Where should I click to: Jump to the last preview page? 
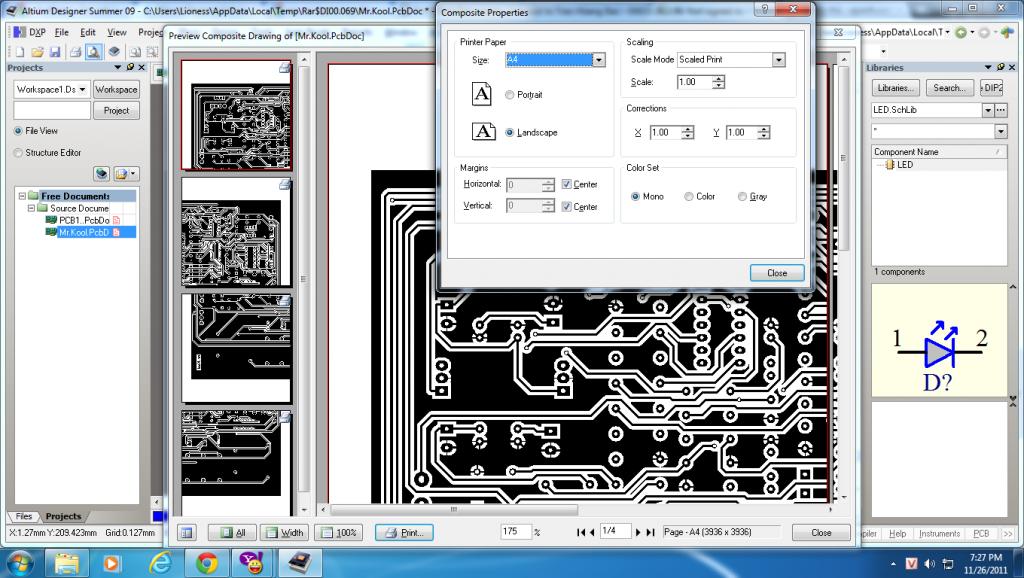click(x=652, y=533)
